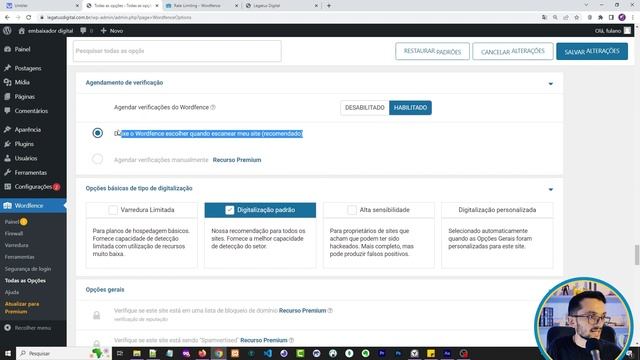640x360 pixels.
Task: Switch to the Legatus Digital browser tab
Action: (282, 6)
